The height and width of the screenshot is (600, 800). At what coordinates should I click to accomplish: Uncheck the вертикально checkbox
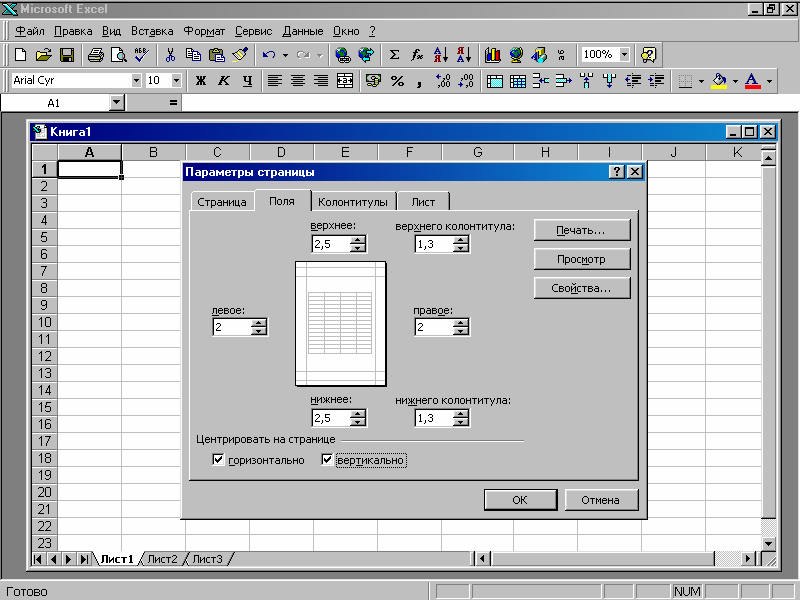click(327, 460)
